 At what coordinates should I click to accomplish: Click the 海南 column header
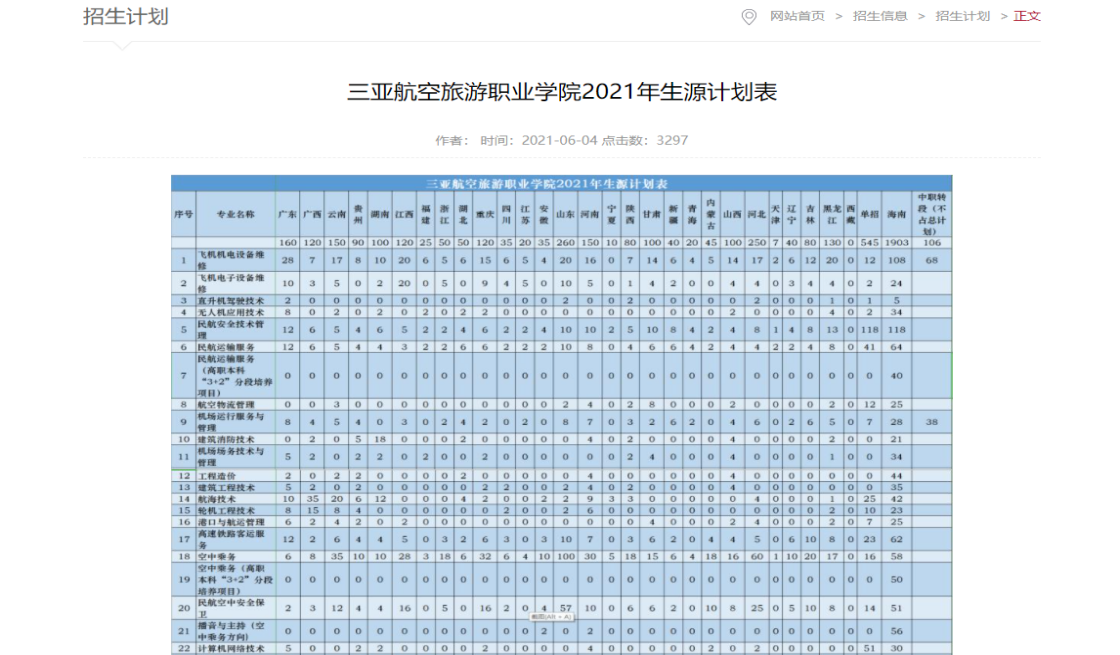[x=895, y=214]
